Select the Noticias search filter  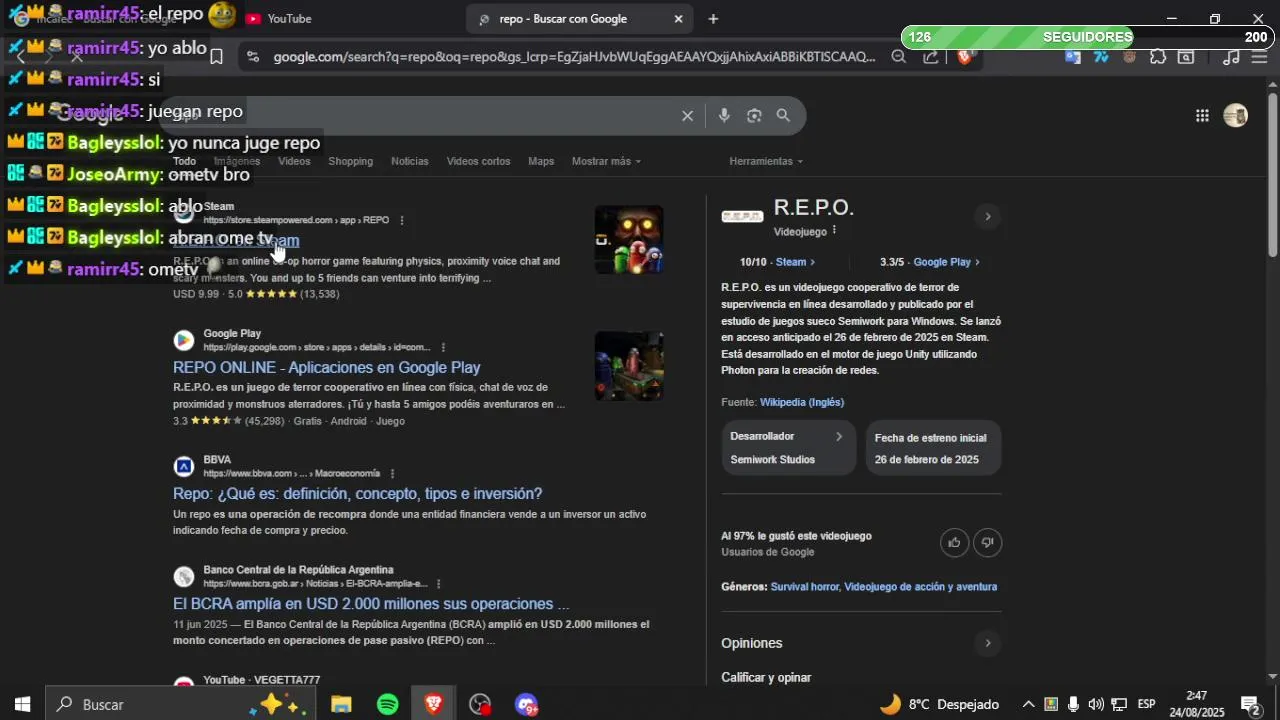click(409, 161)
